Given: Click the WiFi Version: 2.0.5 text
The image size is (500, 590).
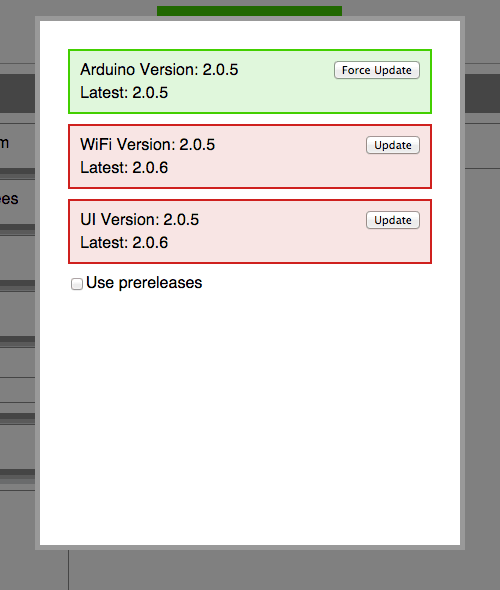Looking at the screenshot, I should (147, 144).
